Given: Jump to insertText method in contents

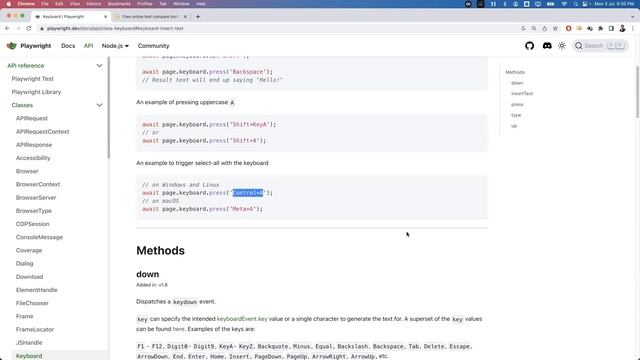Looking at the screenshot, I should point(522,93).
